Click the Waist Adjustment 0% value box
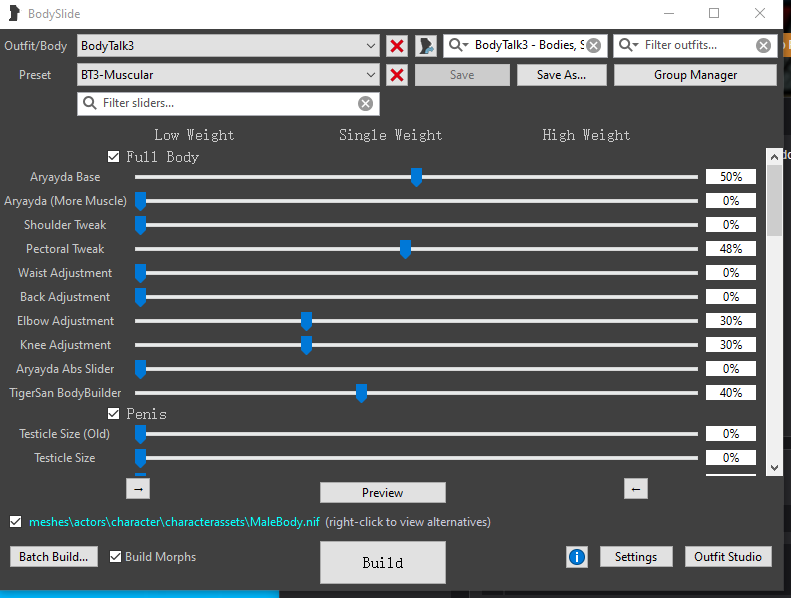The image size is (791, 598). click(x=730, y=273)
